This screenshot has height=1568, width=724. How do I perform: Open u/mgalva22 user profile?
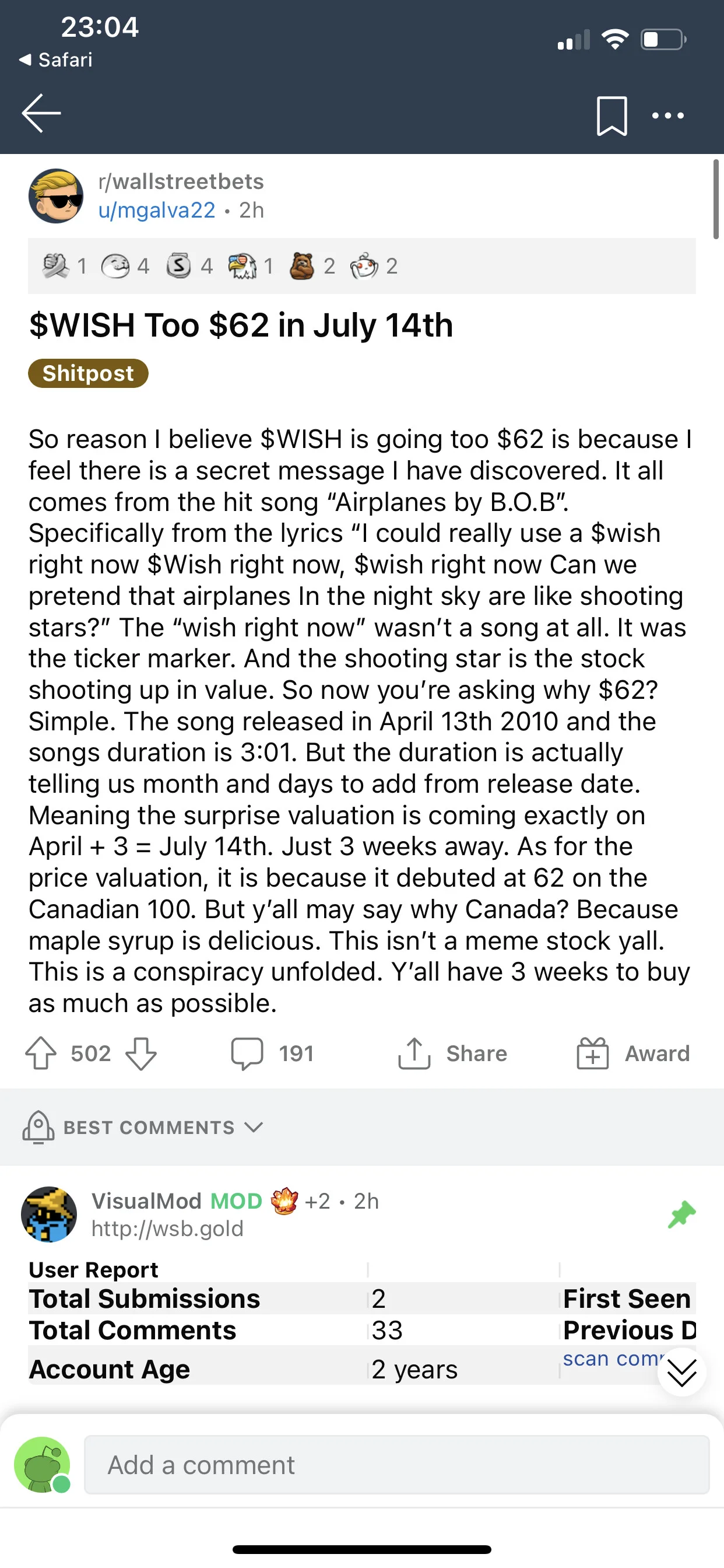[157, 210]
